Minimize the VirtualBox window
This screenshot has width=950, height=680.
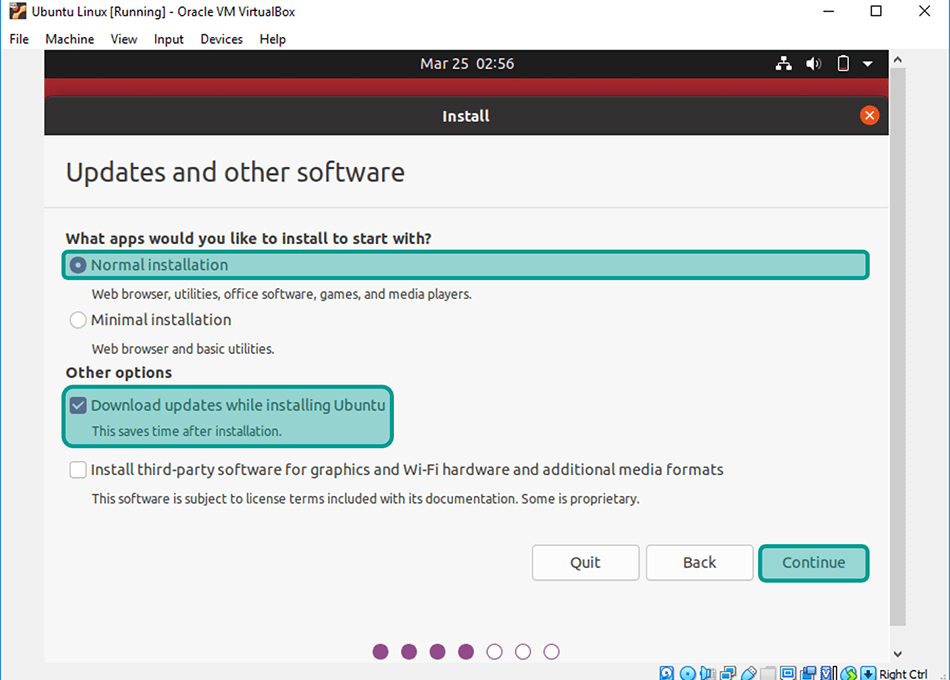829,11
